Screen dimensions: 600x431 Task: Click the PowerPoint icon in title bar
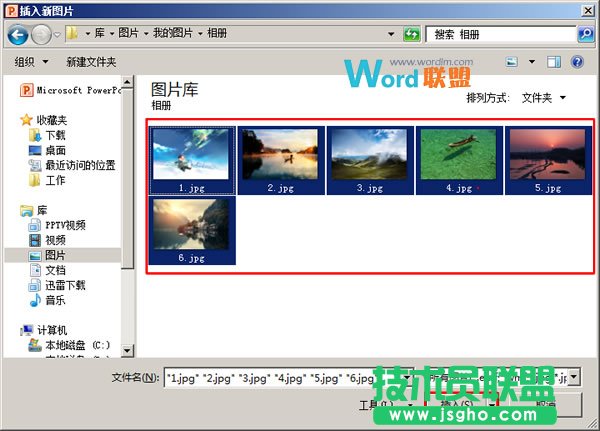click(12, 11)
